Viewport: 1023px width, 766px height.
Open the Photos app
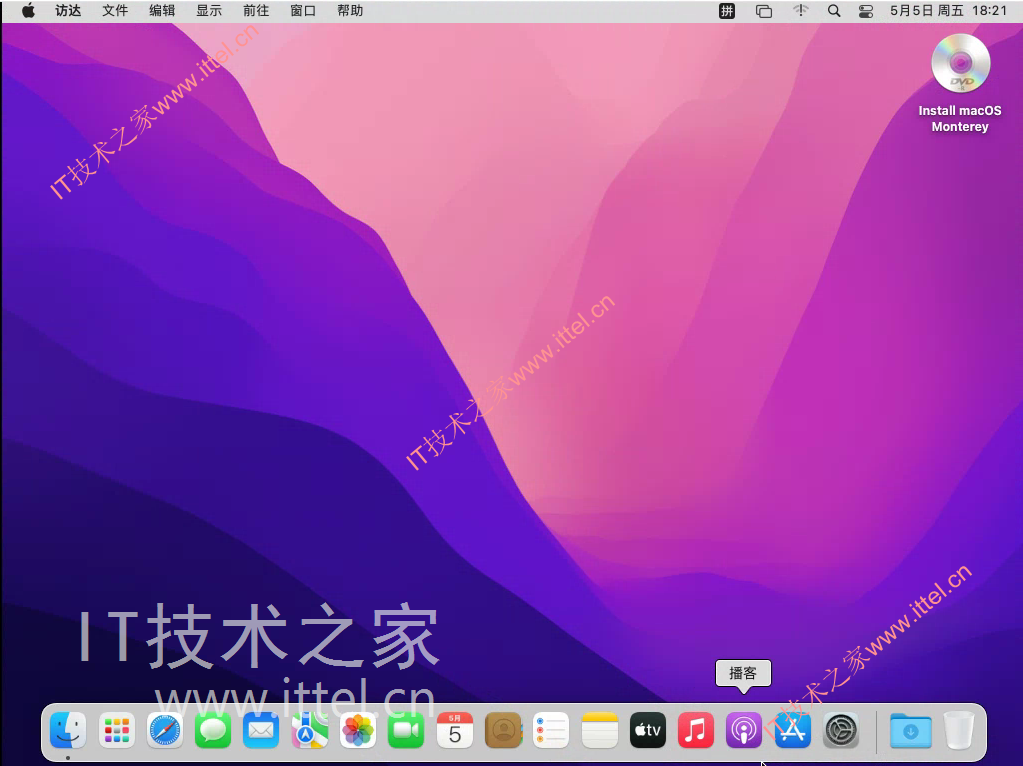coord(358,730)
